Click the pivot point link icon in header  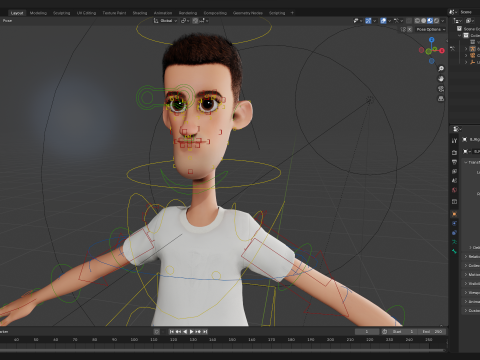tap(184, 21)
